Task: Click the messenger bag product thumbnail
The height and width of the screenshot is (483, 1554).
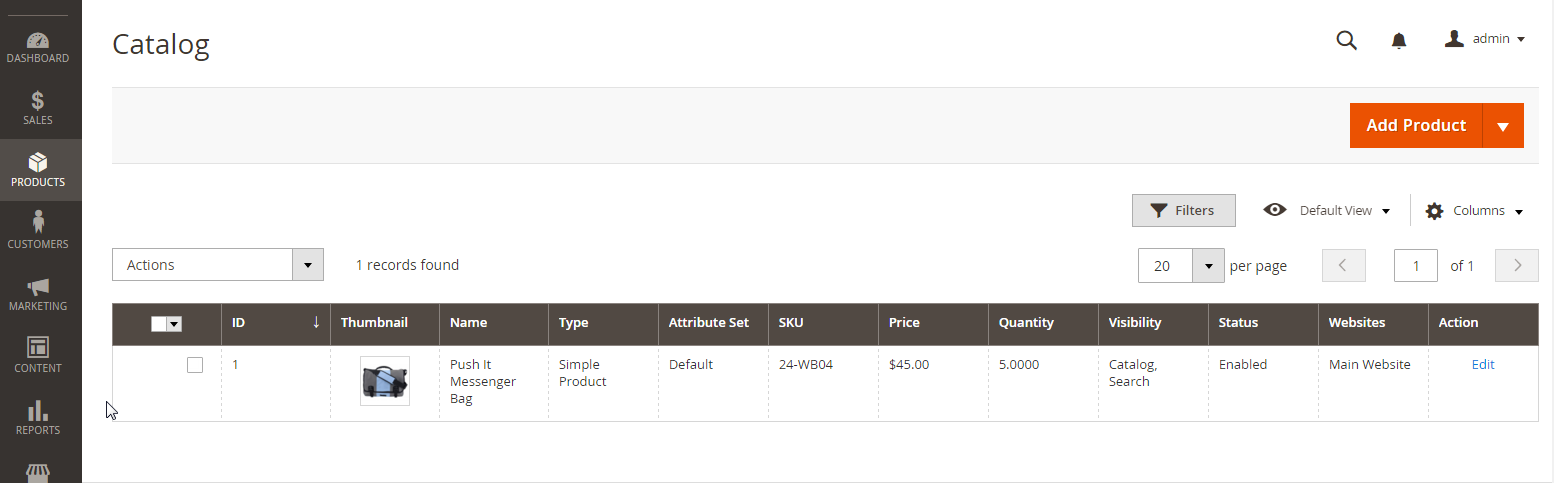Action: coord(385,381)
